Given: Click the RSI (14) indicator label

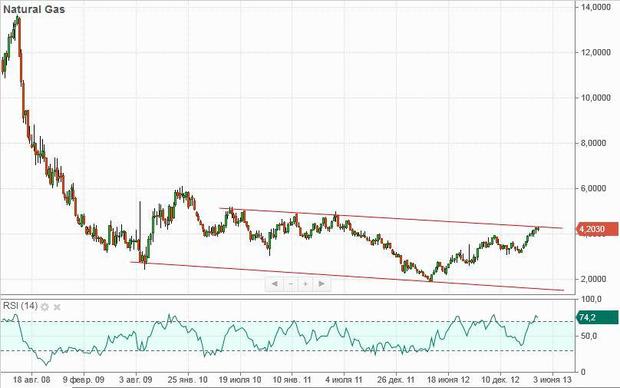Looking at the screenshot, I should tap(20, 306).
